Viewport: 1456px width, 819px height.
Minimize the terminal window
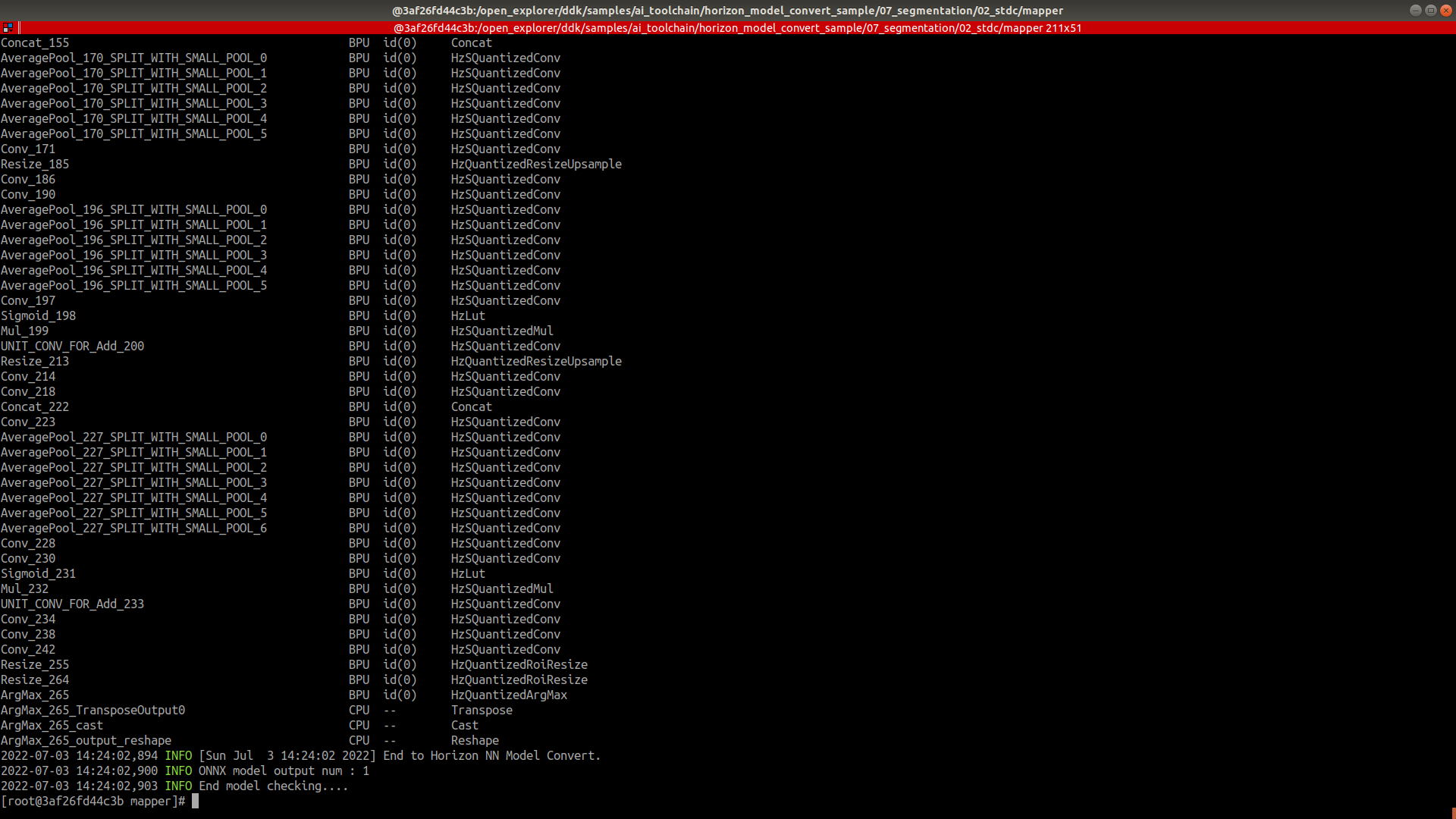pyautogui.click(x=1415, y=10)
